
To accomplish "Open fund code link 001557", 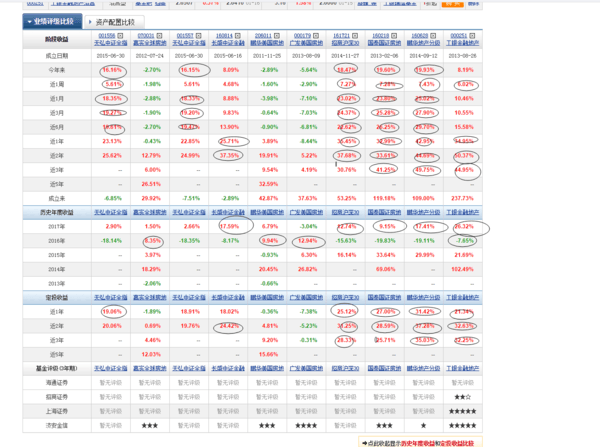I will click(185, 36).
